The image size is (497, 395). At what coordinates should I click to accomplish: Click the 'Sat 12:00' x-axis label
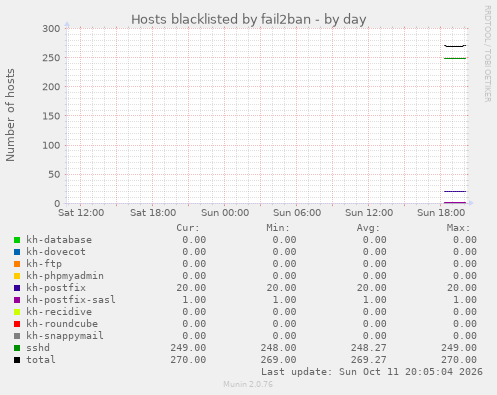[x=81, y=213]
